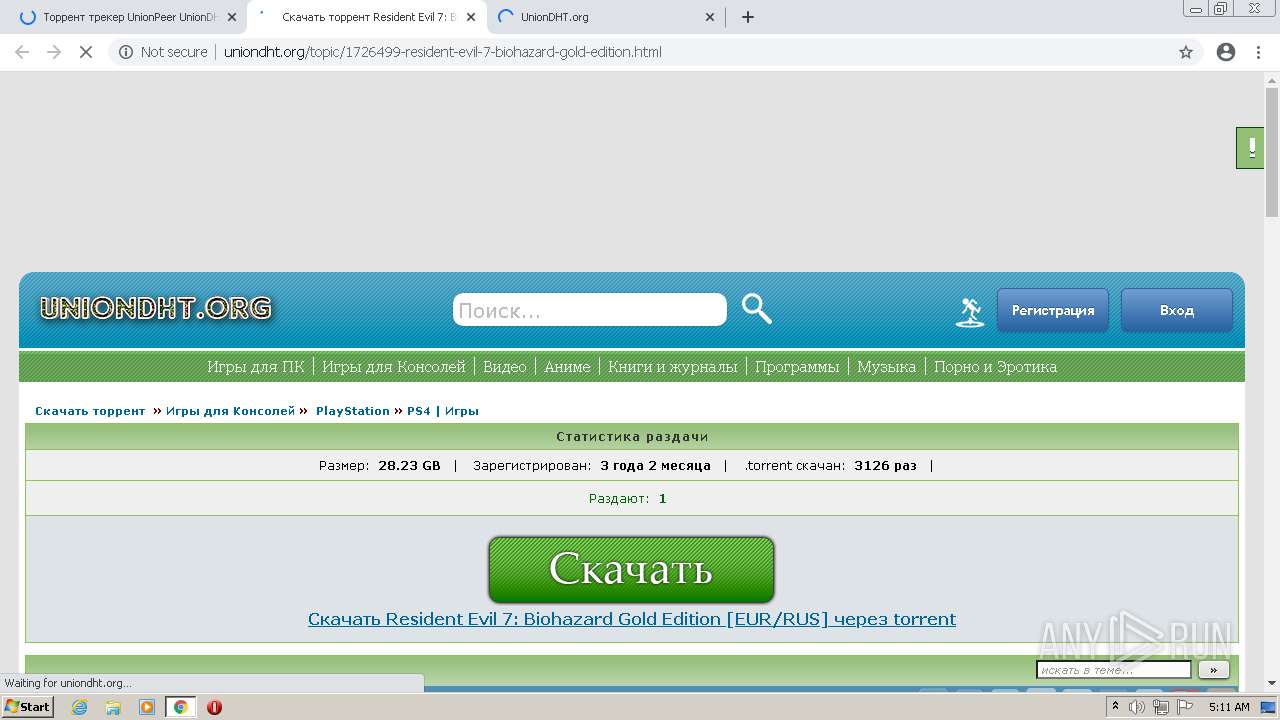Click the green exclamation side tab

click(x=1250, y=148)
